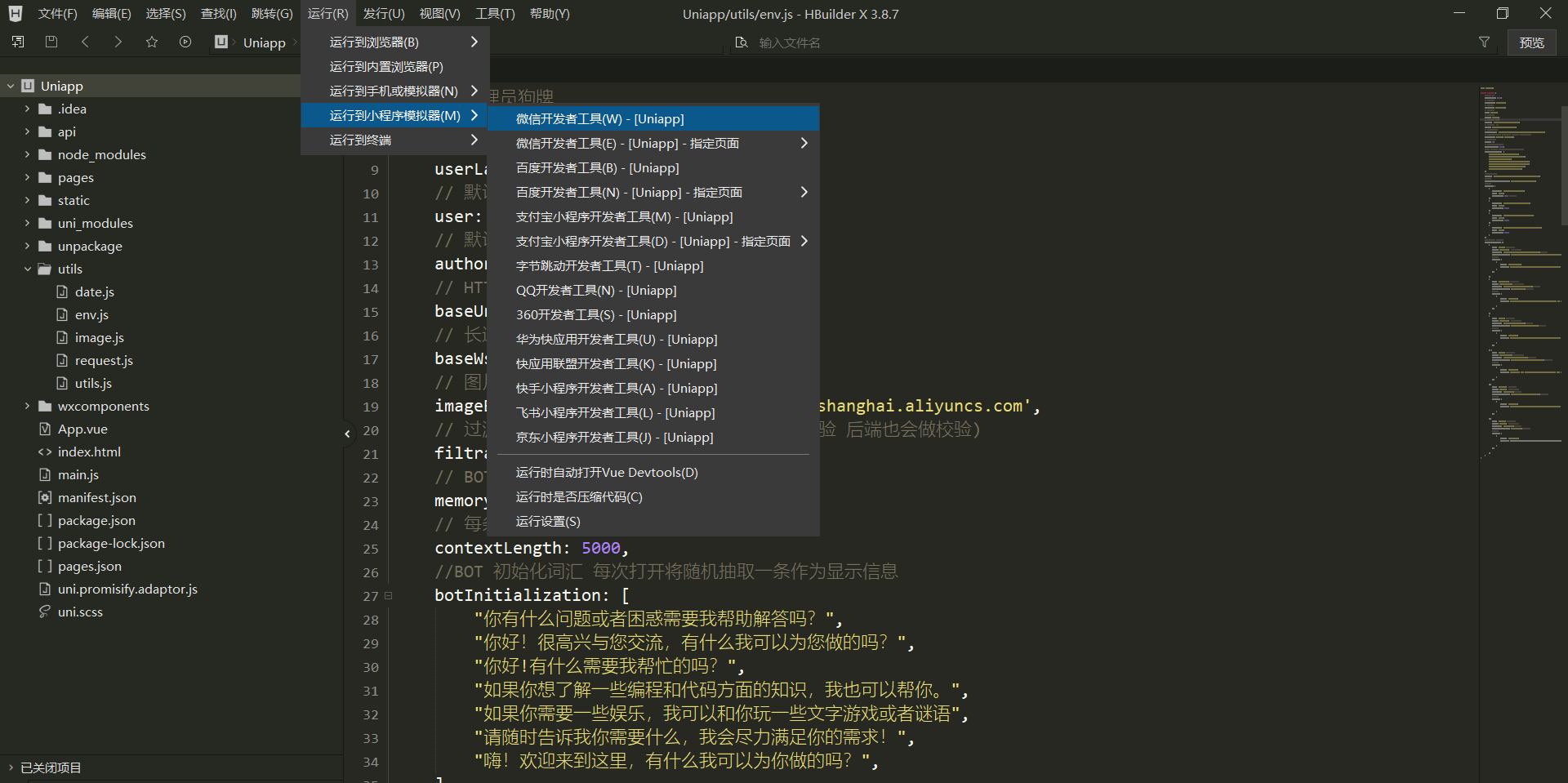1568x783 pixels.
Task: Click the Uniapp project icon in breadcrumb
Action: (221, 42)
